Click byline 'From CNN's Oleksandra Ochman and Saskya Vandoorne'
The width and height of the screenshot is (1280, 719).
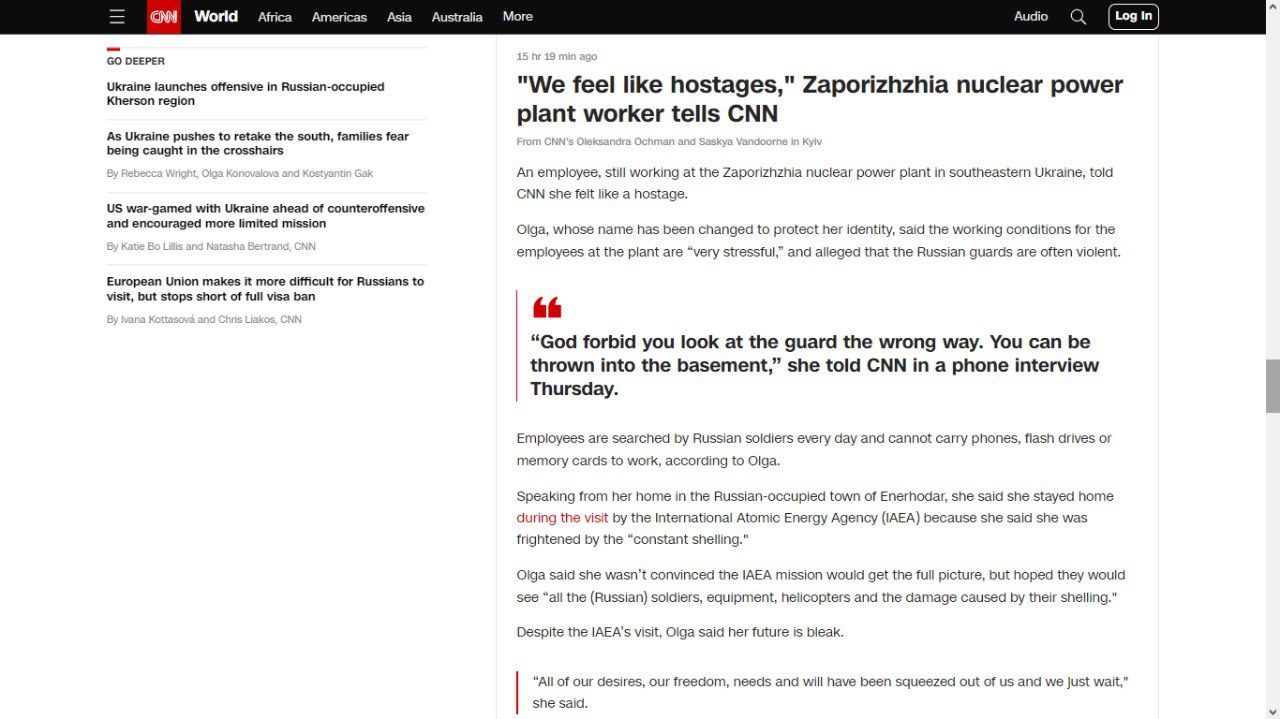point(669,142)
